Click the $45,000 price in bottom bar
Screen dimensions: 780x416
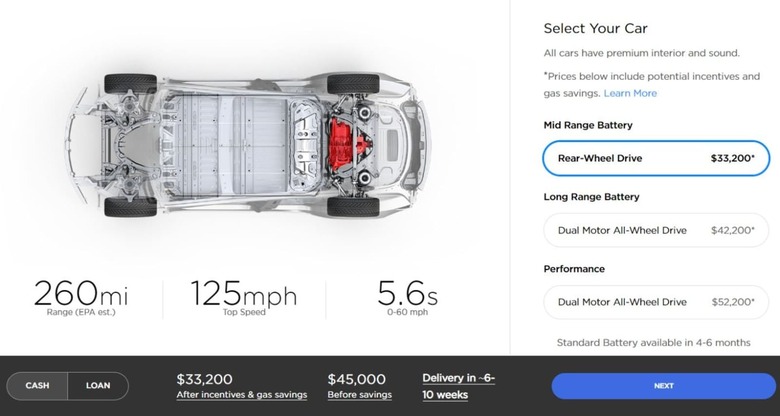pos(357,379)
